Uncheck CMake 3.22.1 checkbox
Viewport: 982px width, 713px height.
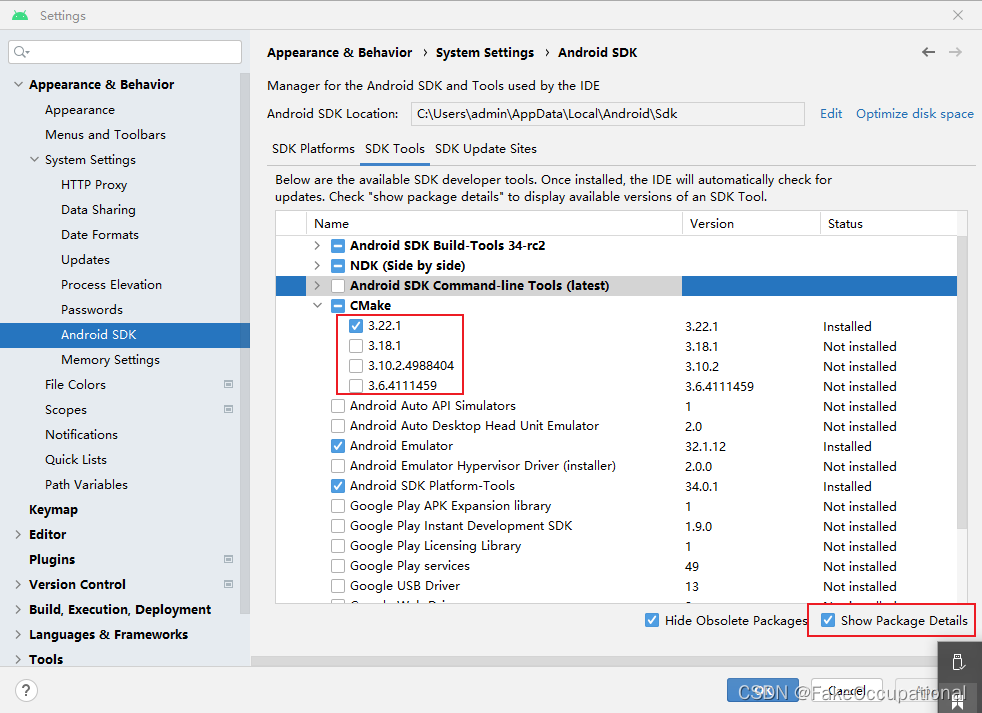pos(356,326)
